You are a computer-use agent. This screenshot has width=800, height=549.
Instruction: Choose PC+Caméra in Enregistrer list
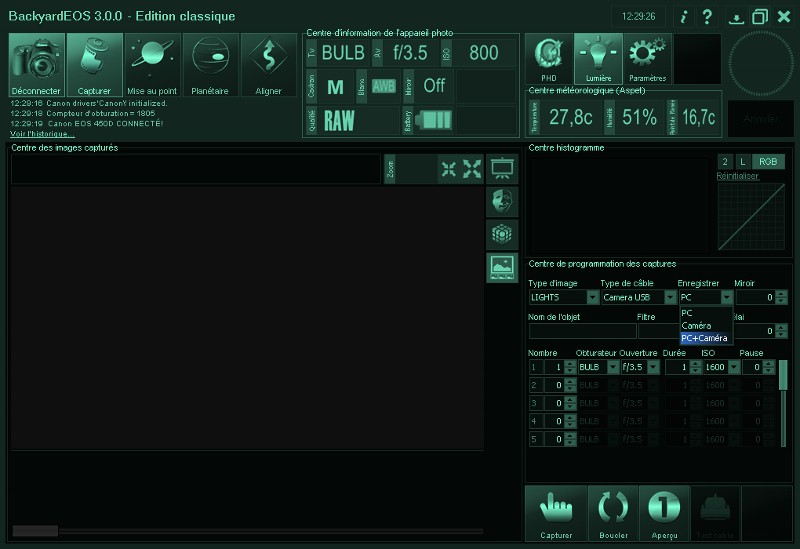[x=706, y=338]
